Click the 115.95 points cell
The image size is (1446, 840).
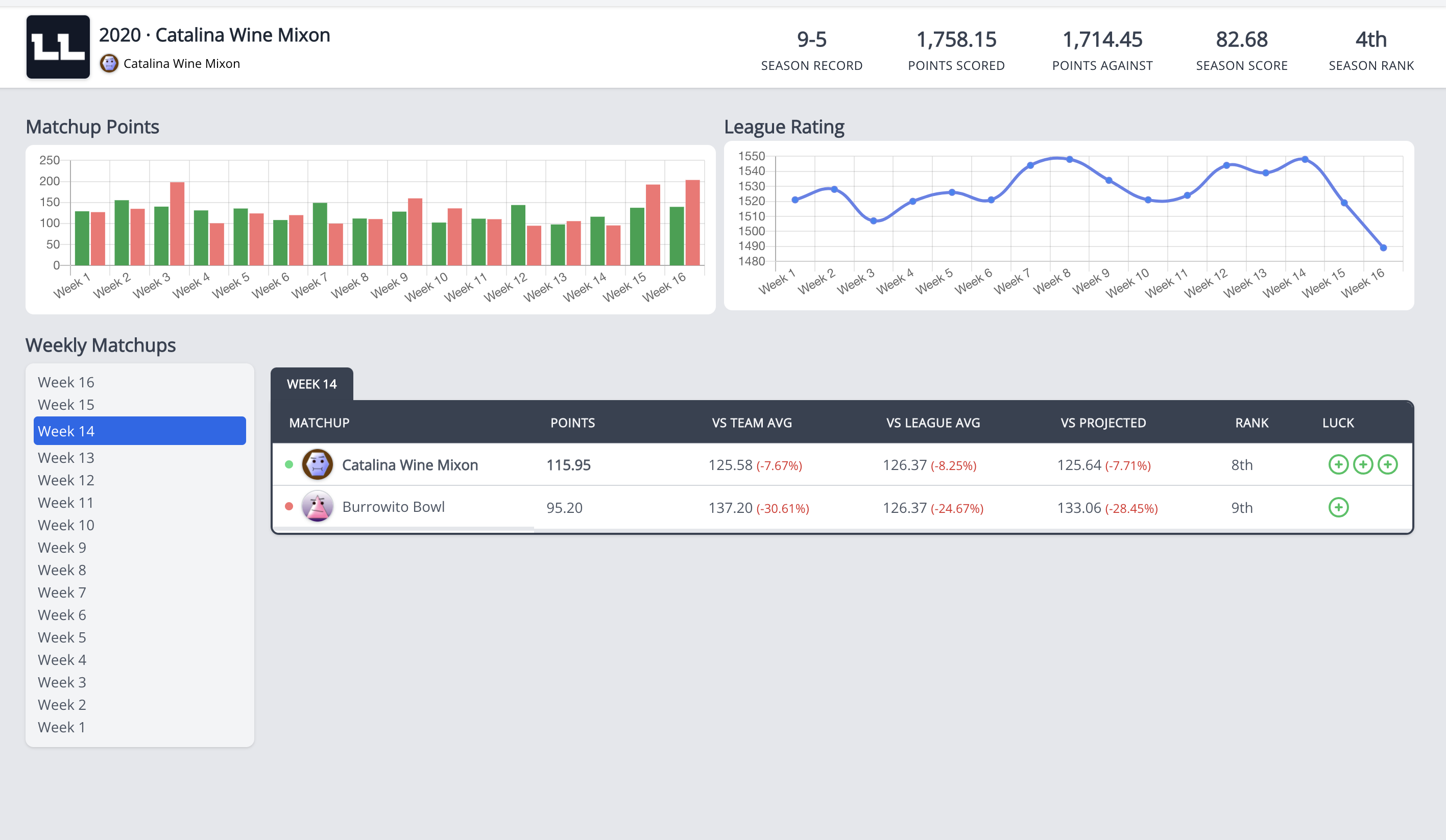point(568,465)
